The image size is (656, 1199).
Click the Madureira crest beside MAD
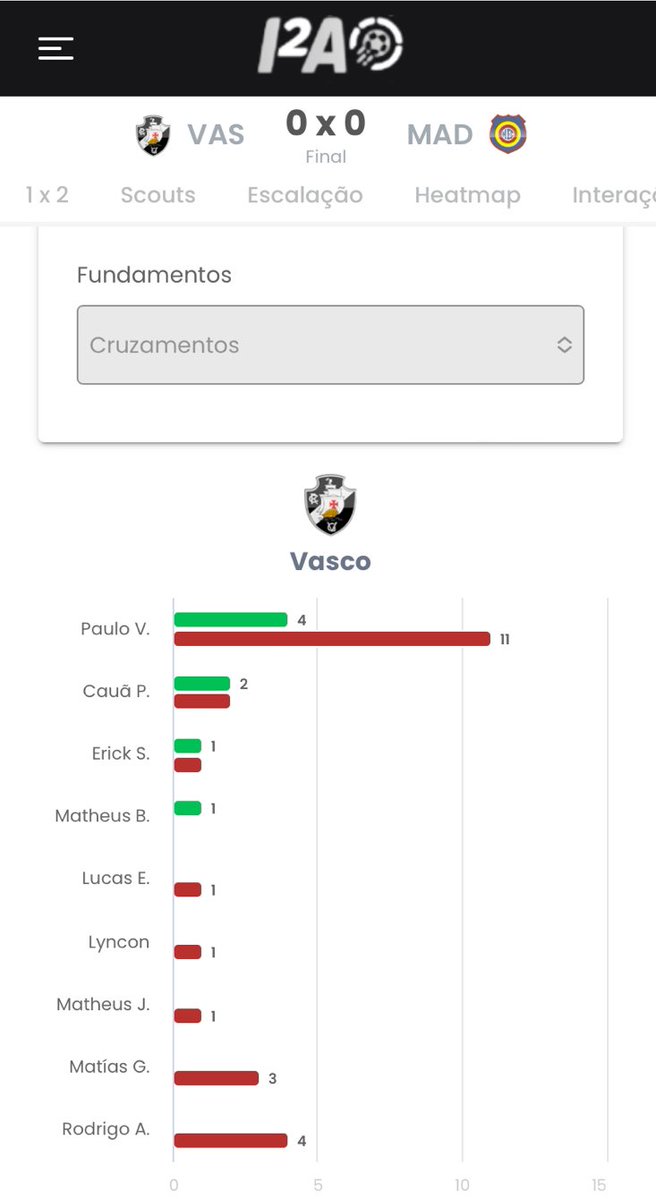click(508, 134)
